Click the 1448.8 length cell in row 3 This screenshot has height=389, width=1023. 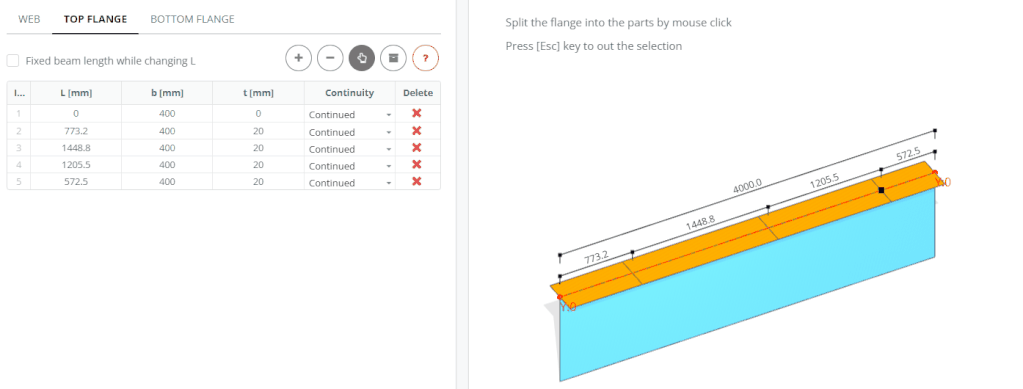click(76, 149)
